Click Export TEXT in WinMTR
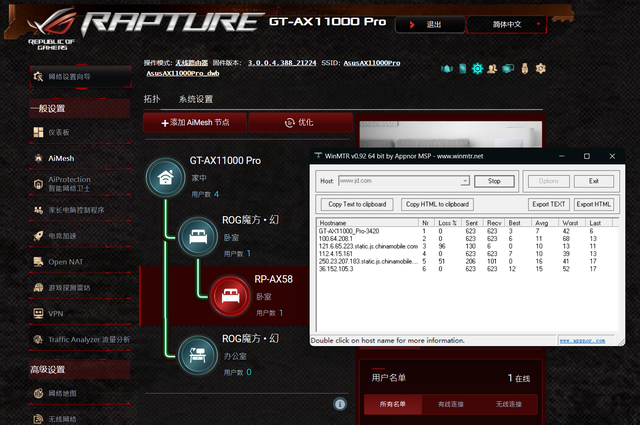 tap(549, 204)
